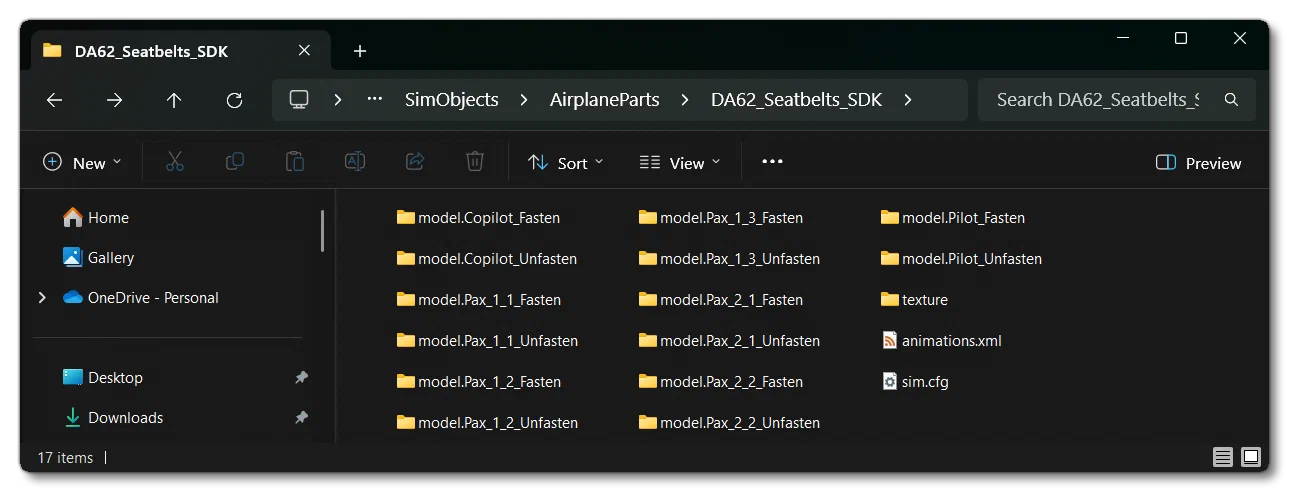
Task: Expand the chevron after This PC icon
Action: (338, 100)
